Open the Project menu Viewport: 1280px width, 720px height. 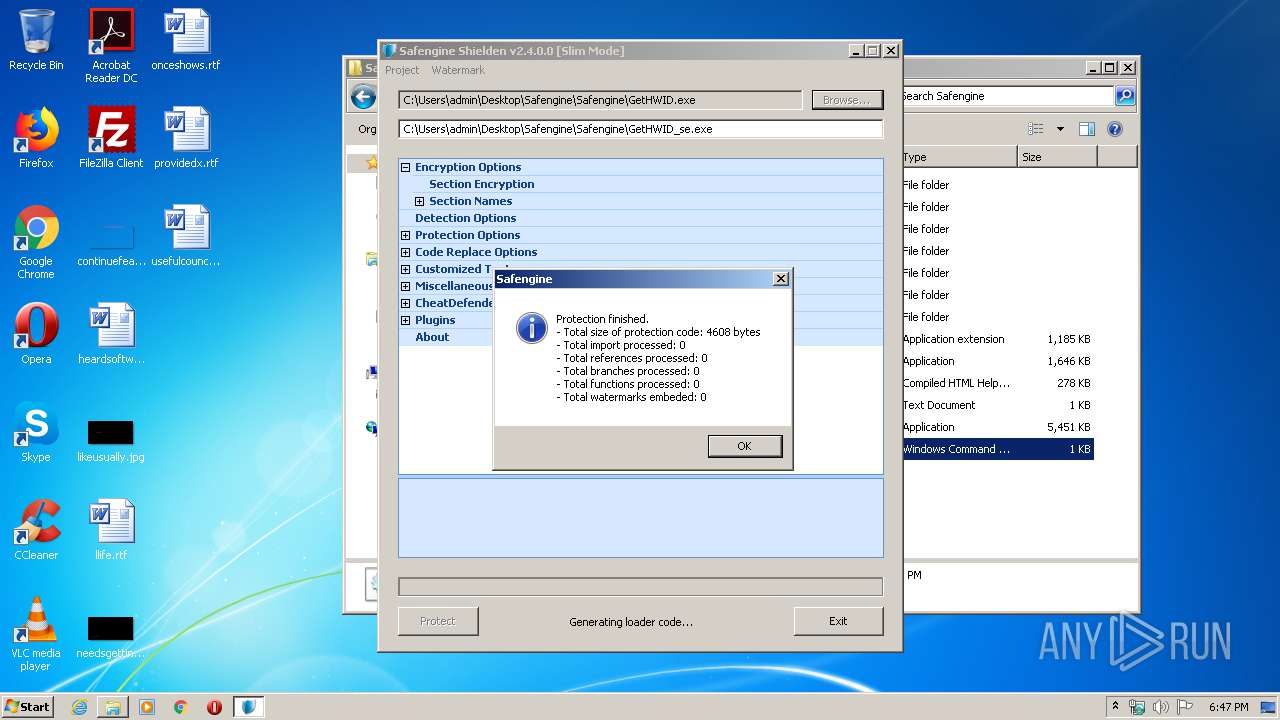[x=402, y=70]
